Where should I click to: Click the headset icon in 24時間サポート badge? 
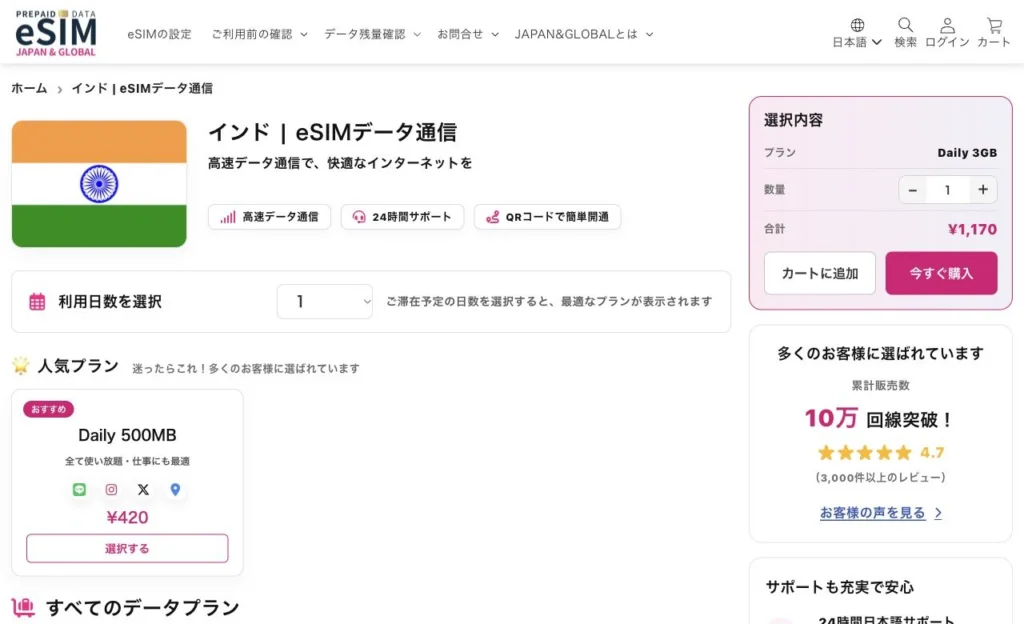[x=359, y=217]
